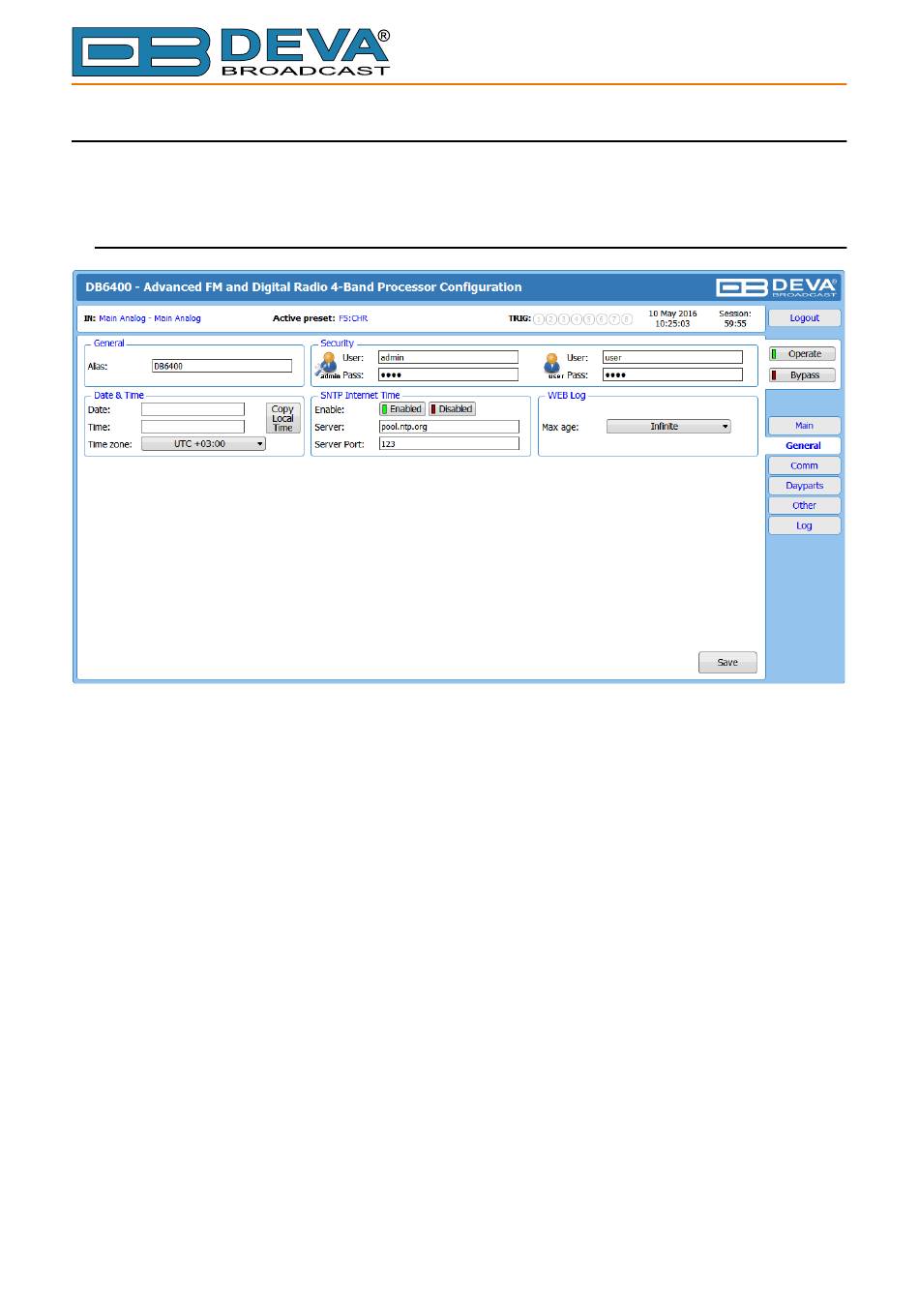Click the admin user icon

click(328, 365)
